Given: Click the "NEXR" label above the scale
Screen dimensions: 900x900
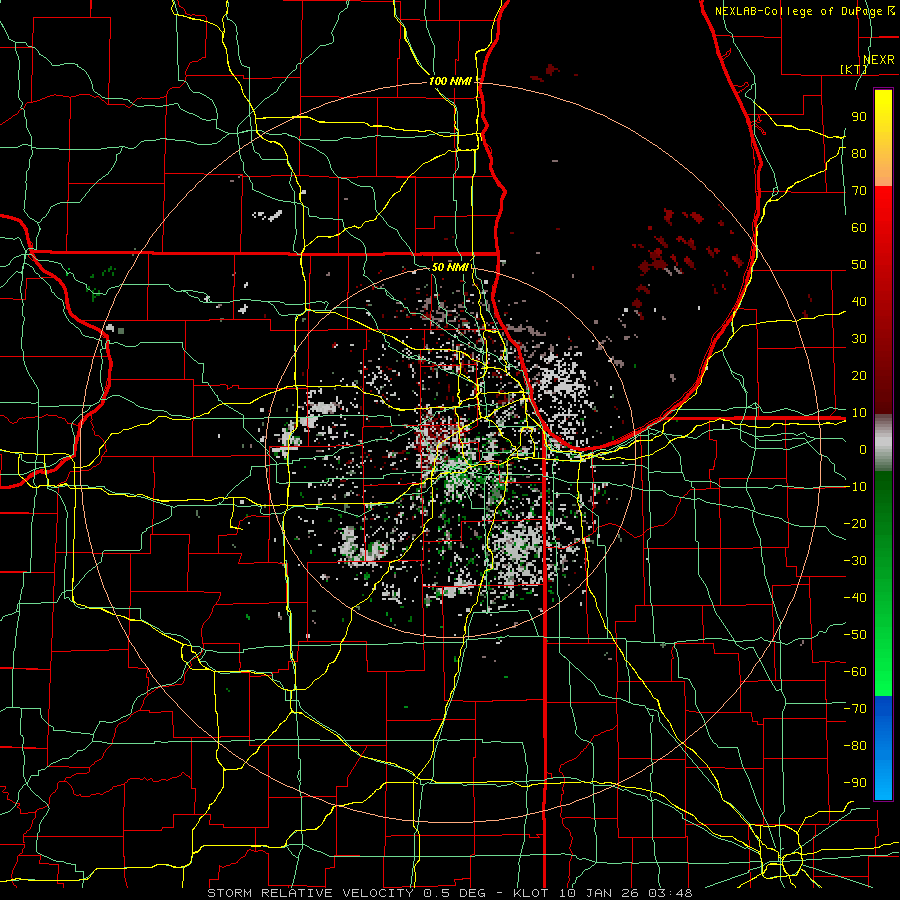Looking at the screenshot, I should [x=878, y=60].
